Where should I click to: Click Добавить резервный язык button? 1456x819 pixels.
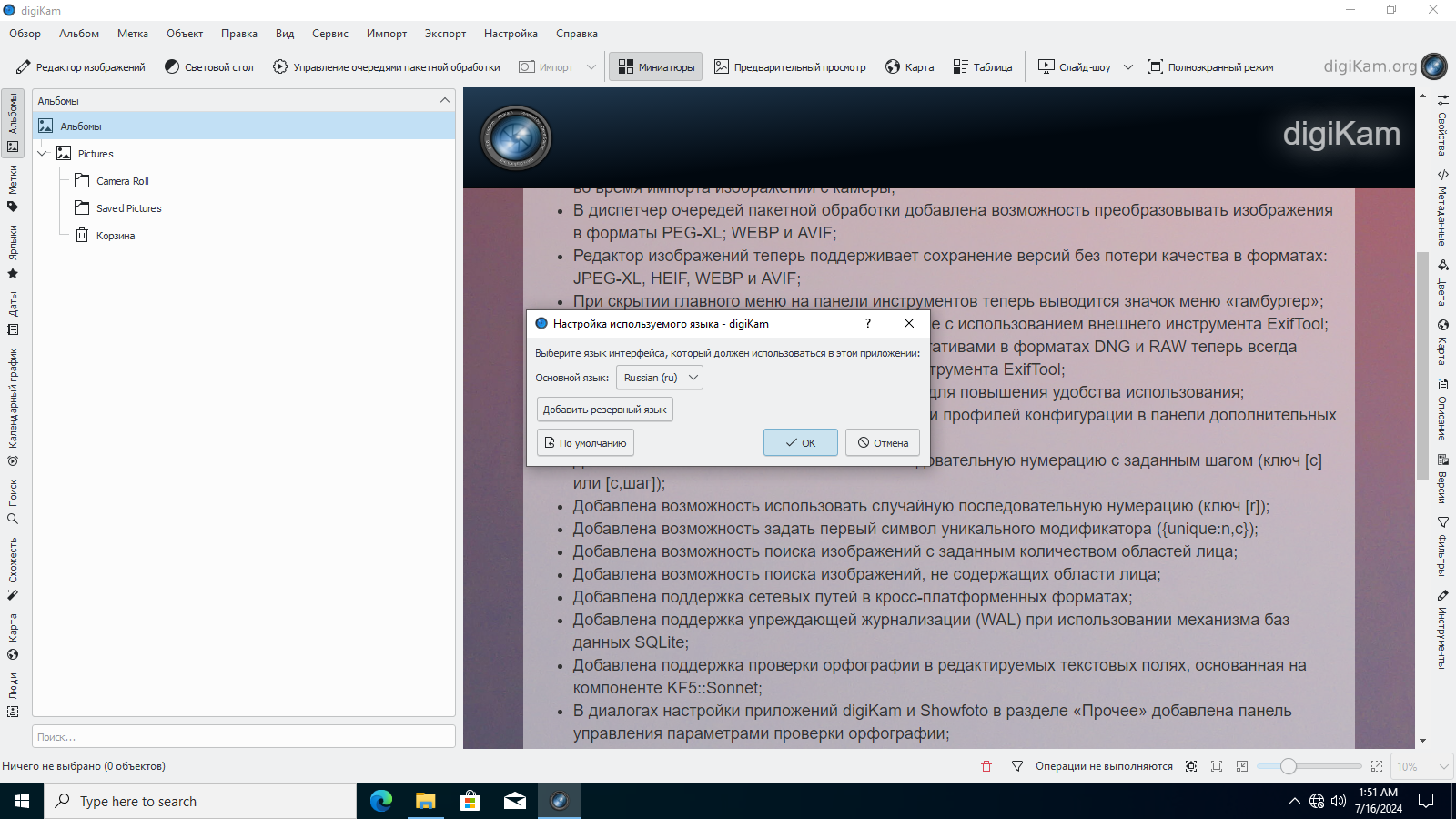pyautogui.click(x=605, y=409)
